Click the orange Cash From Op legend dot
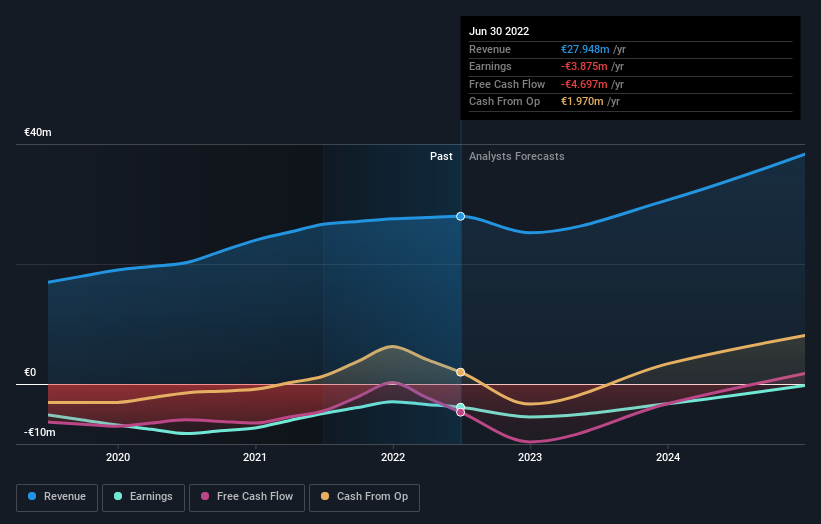Viewport: 821px width, 524px height. pos(325,496)
